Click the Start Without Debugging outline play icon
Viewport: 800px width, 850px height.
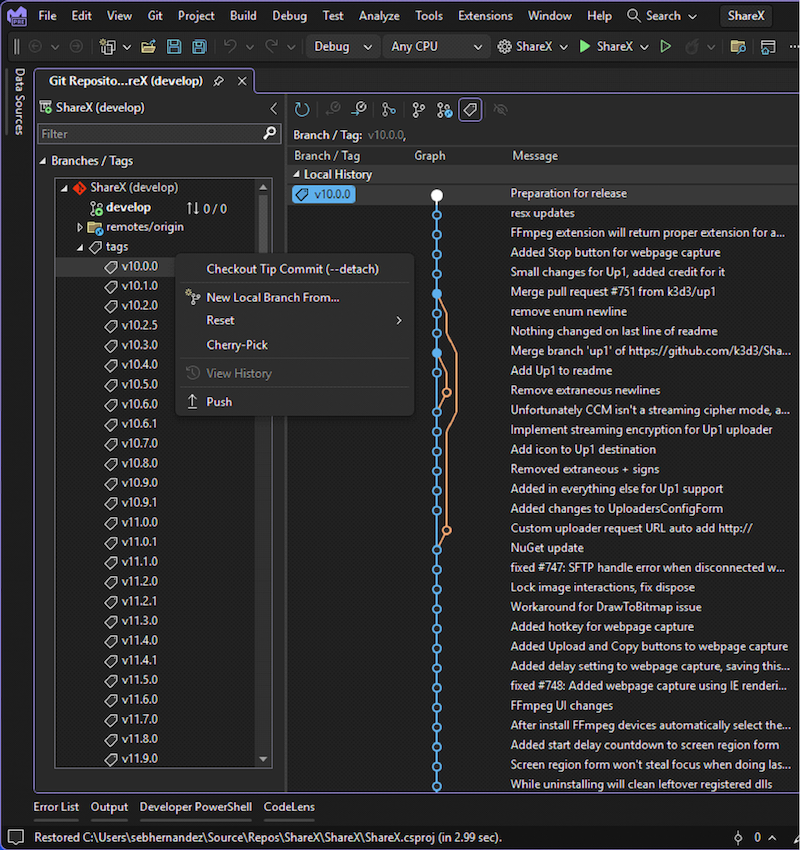[666, 47]
